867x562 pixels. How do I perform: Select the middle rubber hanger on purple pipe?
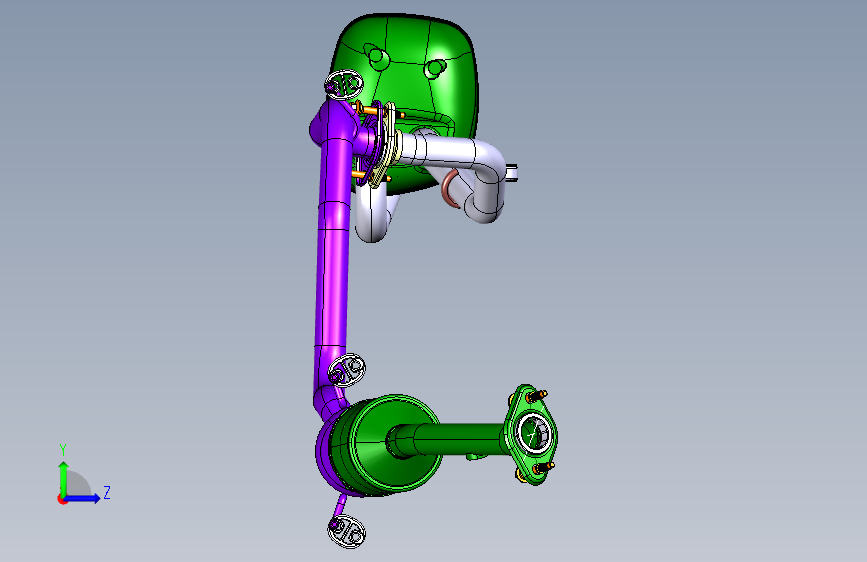347,370
